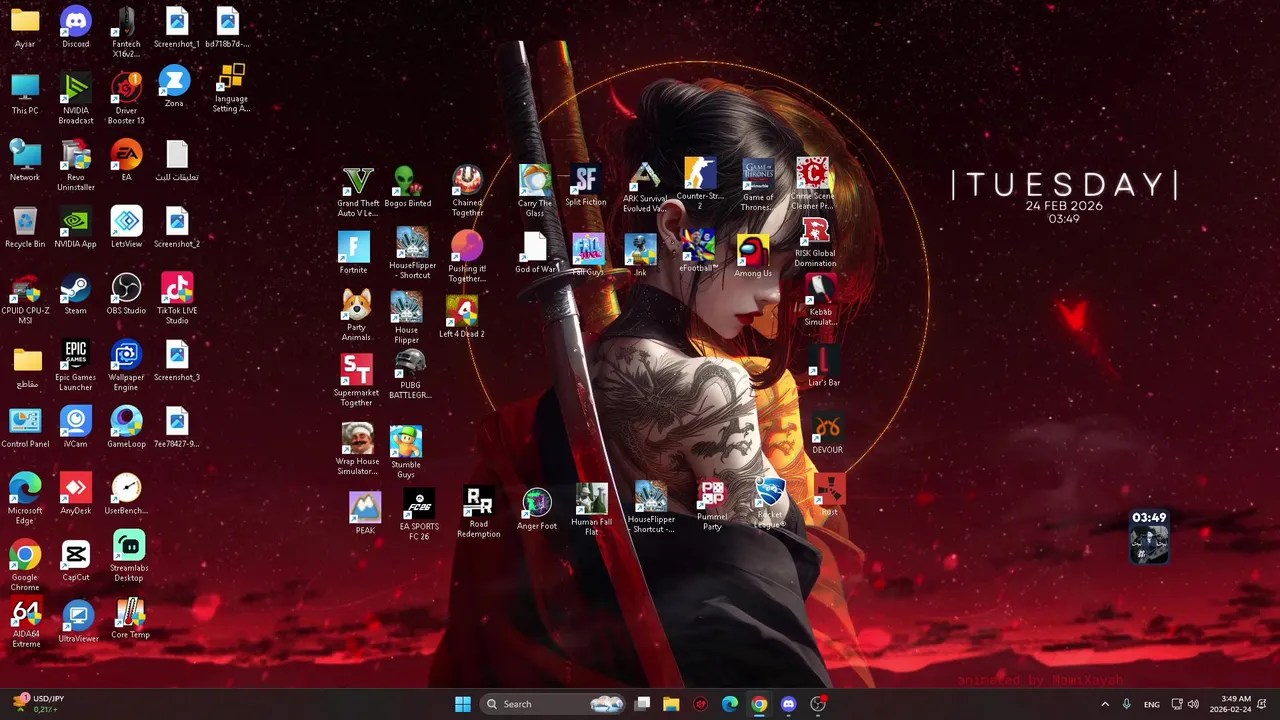1280x720 pixels.
Task: Select the Screenshot_2 file on desktop
Action: point(177,227)
